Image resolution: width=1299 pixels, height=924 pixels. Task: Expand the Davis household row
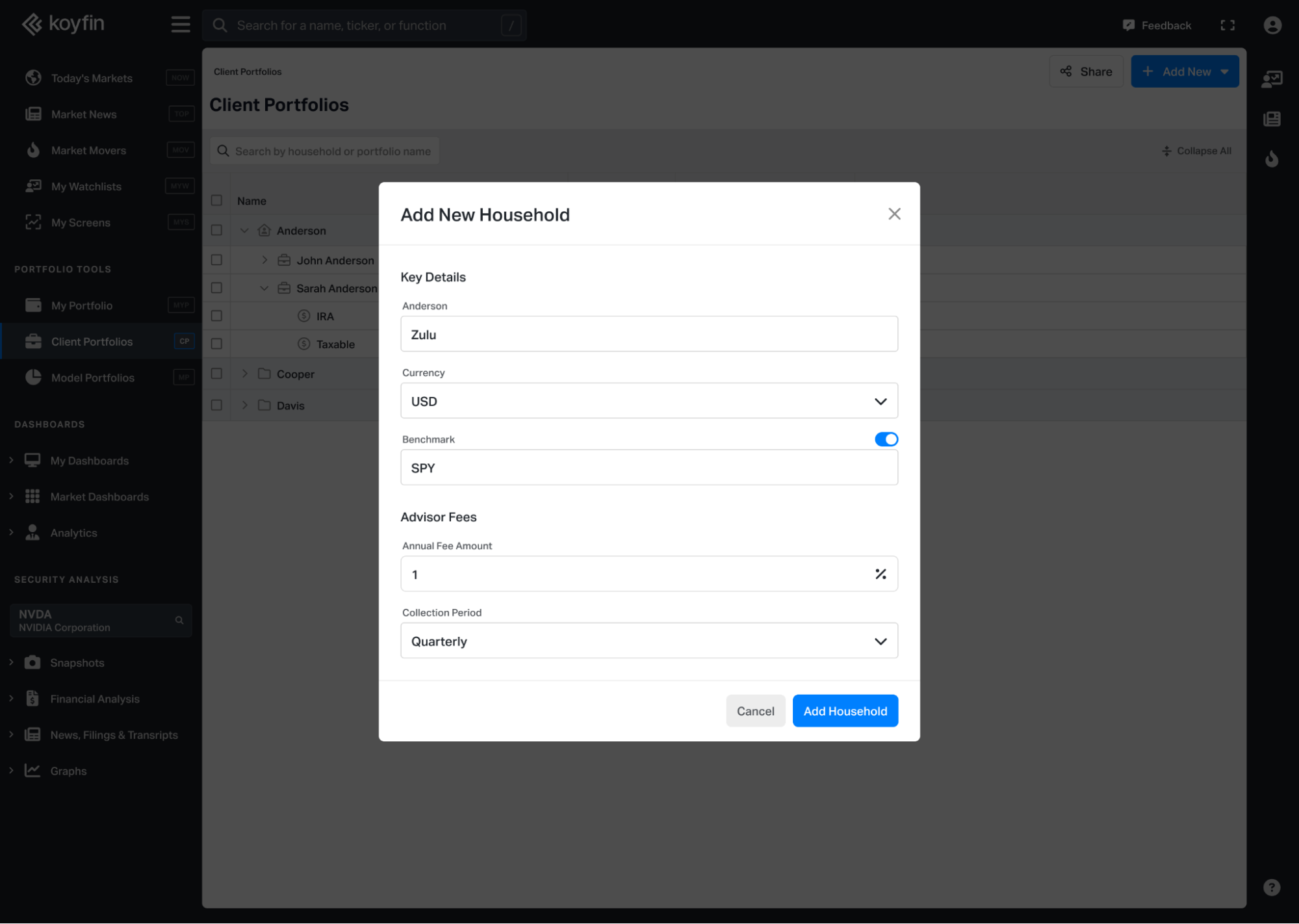pyautogui.click(x=244, y=405)
